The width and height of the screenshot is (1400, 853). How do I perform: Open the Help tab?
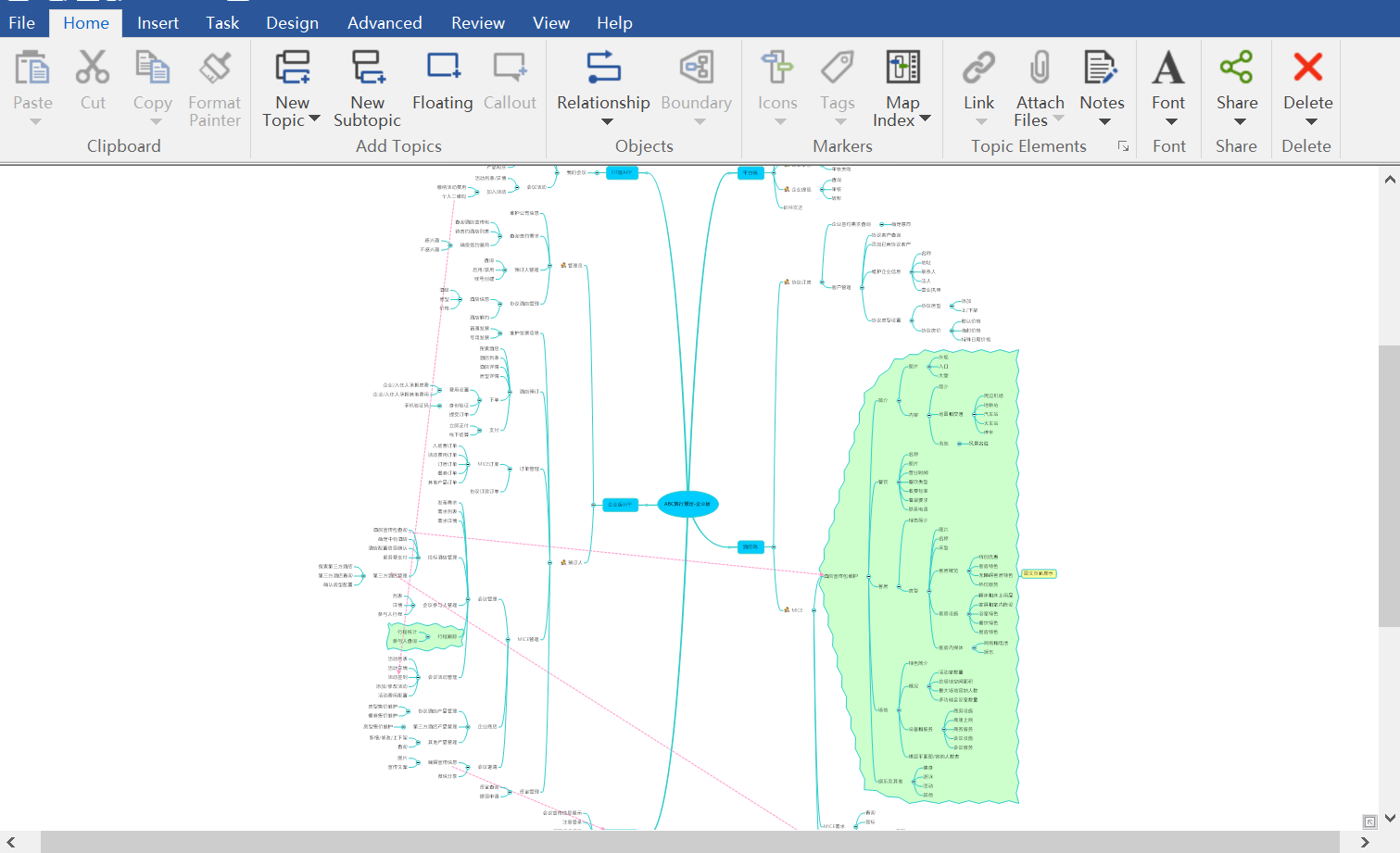614,23
